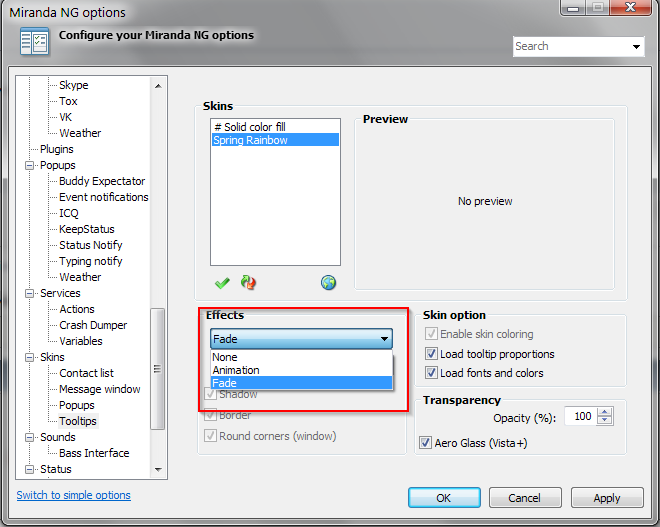Click the Opacity percentage field
The width and height of the screenshot is (660, 527).
(581, 416)
